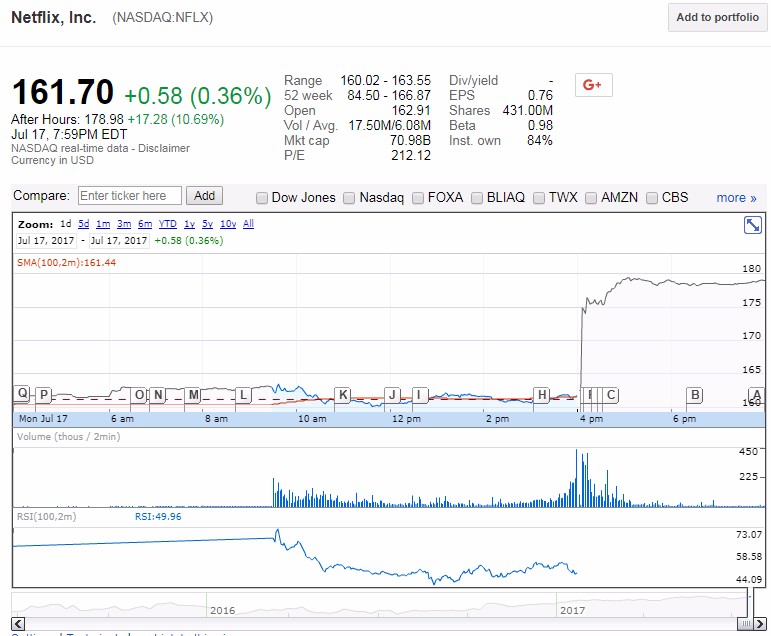Focus the Enter ticker here field

tap(130, 196)
